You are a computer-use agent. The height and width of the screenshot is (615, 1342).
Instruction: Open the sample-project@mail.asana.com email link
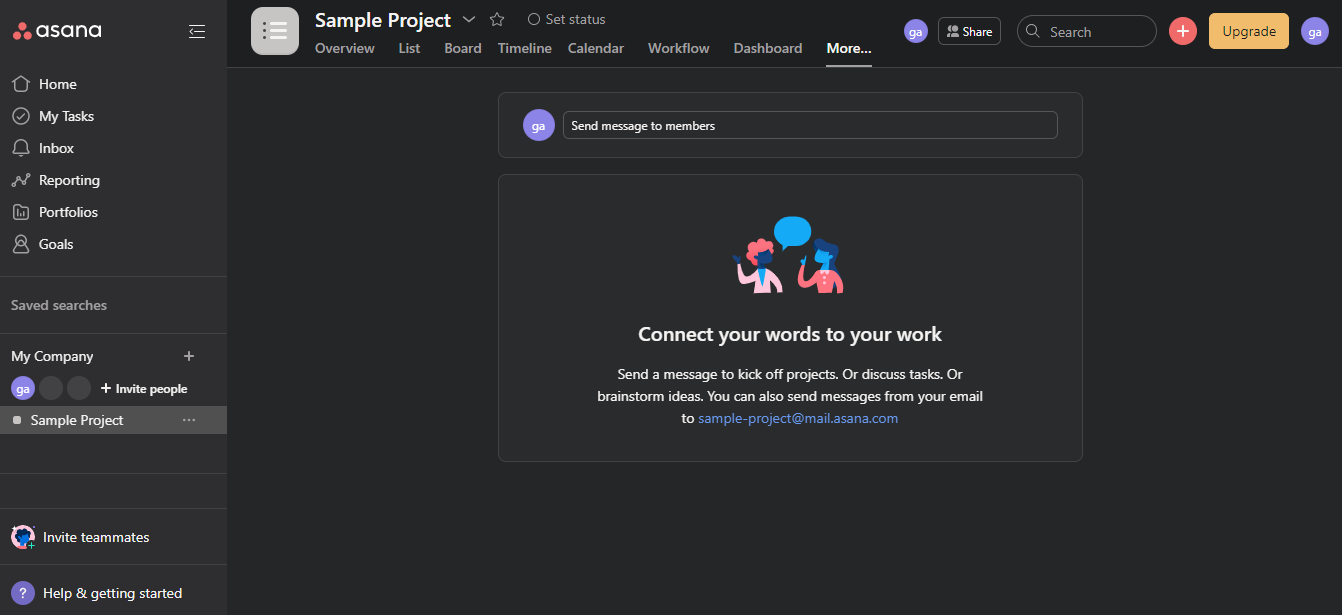click(x=797, y=418)
